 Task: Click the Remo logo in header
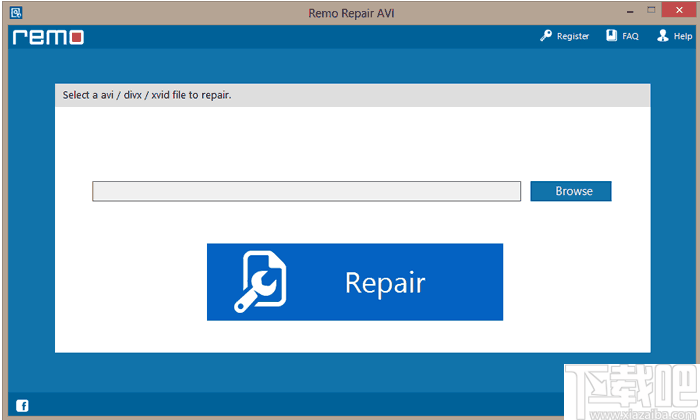(48, 37)
